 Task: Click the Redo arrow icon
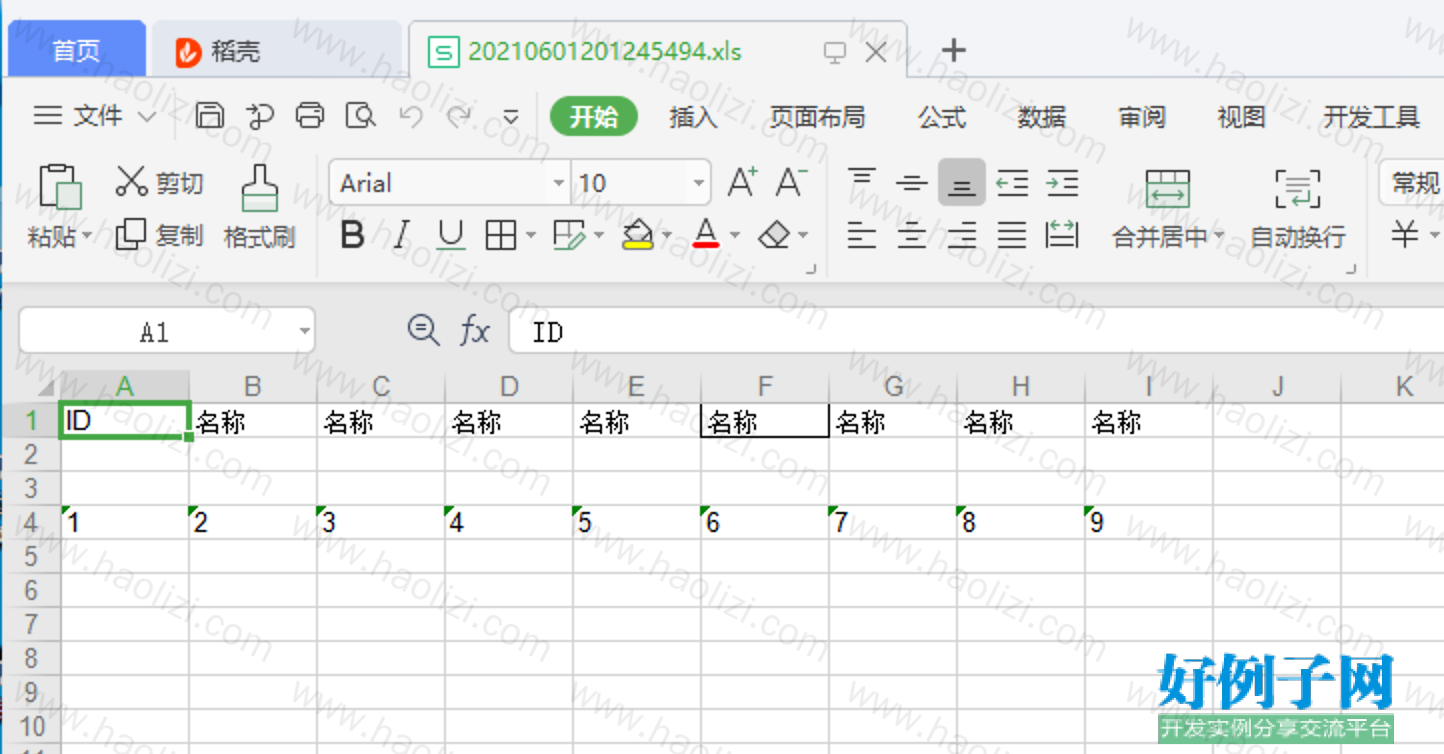tap(459, 116)
